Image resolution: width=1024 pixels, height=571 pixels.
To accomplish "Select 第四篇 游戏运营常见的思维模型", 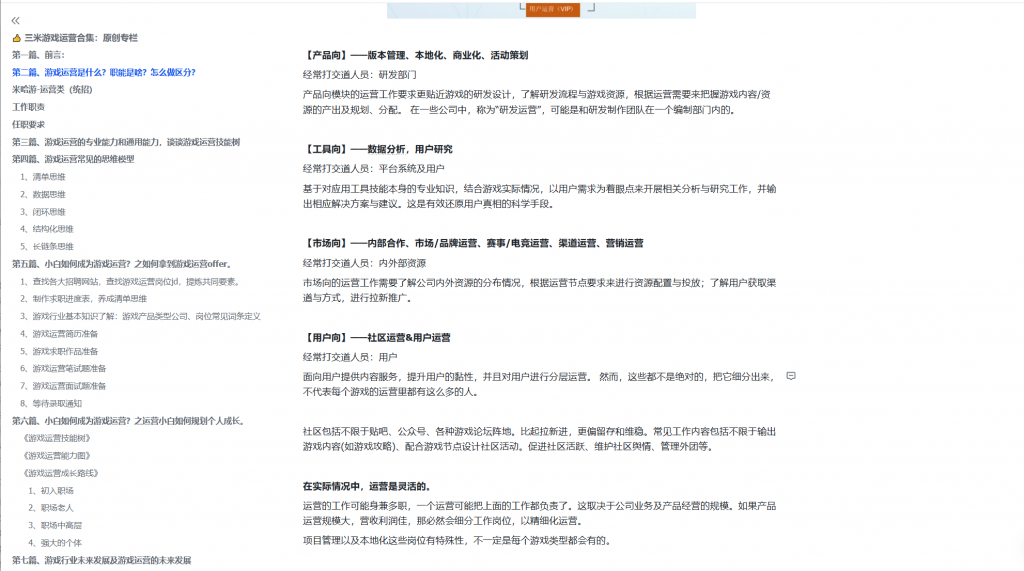I will click(x=73, y=159).
